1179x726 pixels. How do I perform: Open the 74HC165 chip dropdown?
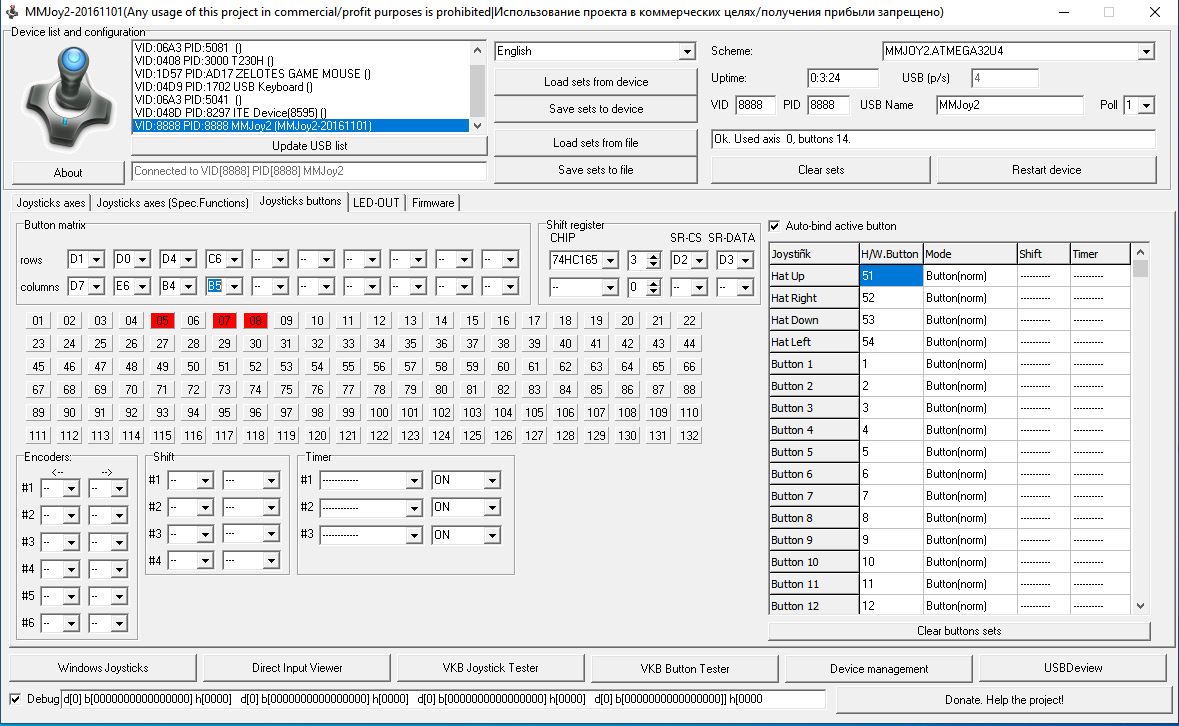coord(610,260)
